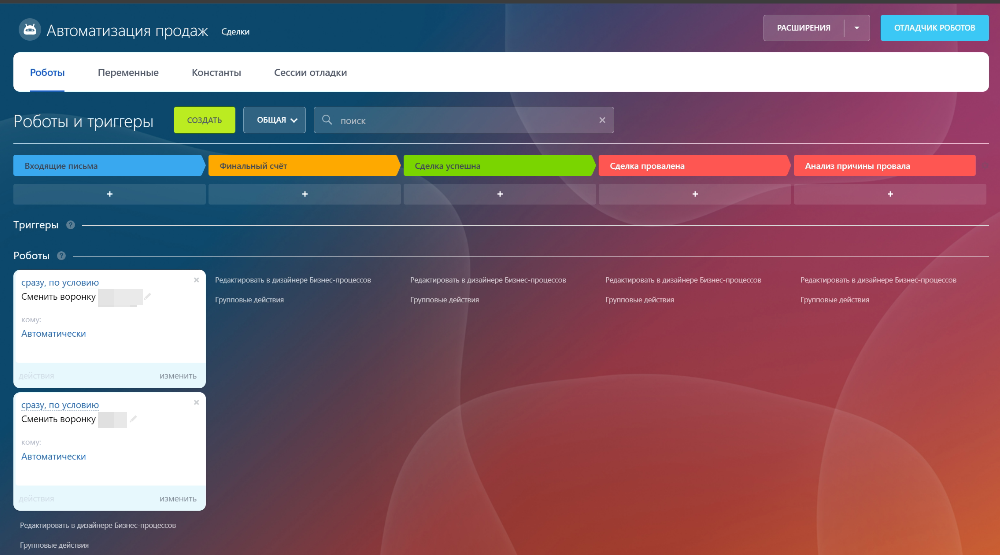1000x555 pixels.
Task: Add a robot under the Сделка успешна stage
Action: [x=499, y=194]
